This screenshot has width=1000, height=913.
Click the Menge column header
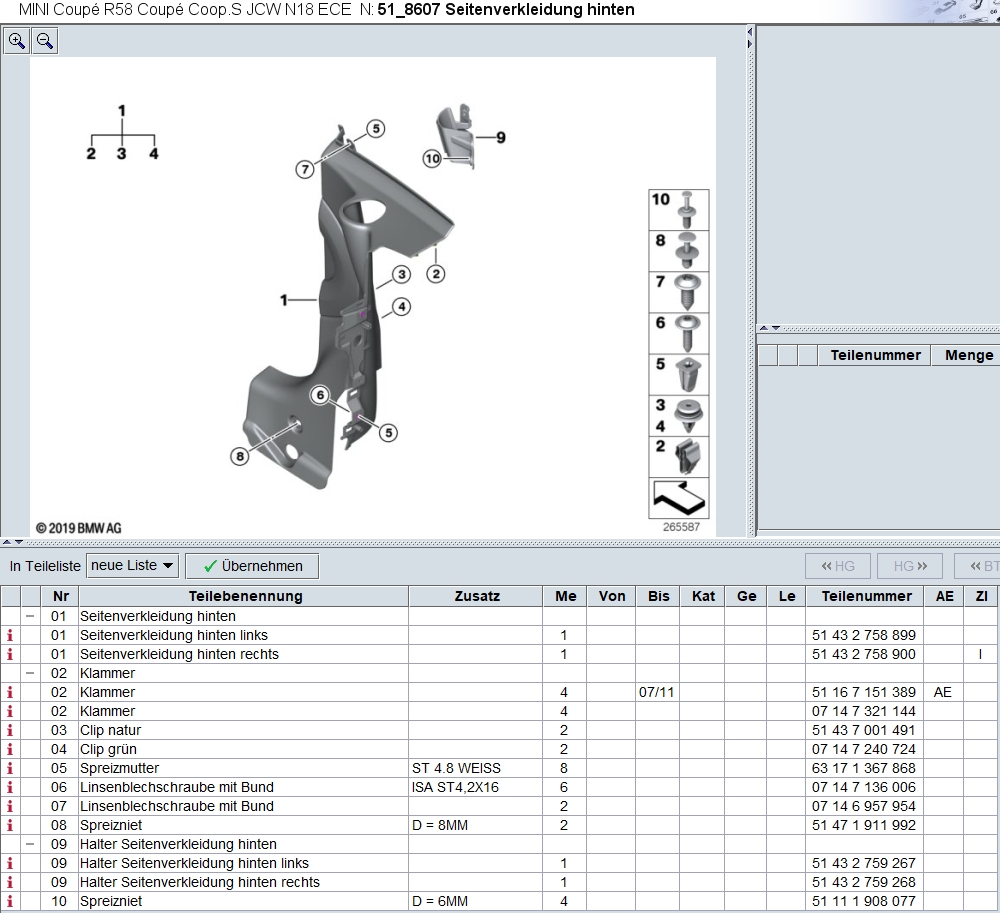click(967, 355)
